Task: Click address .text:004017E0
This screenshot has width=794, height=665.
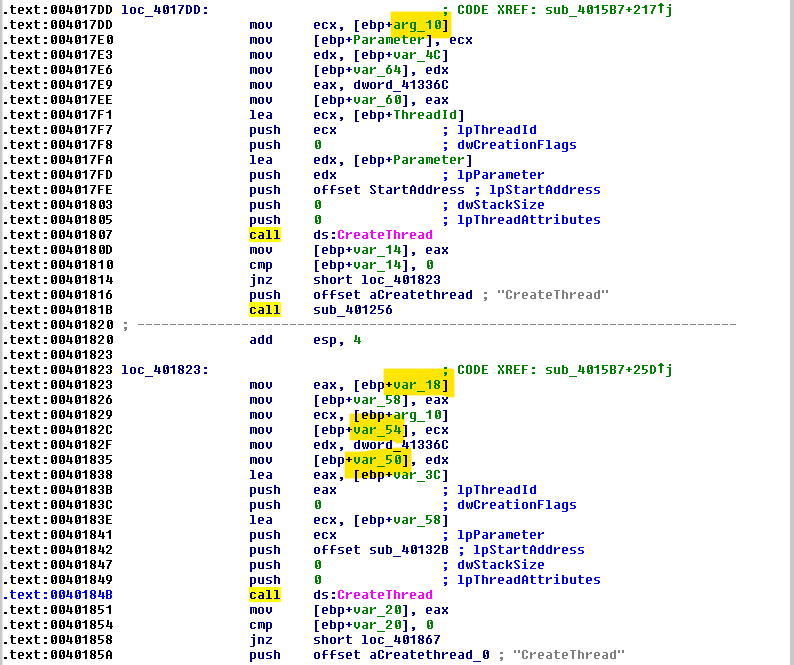Action: click(58, 40)
